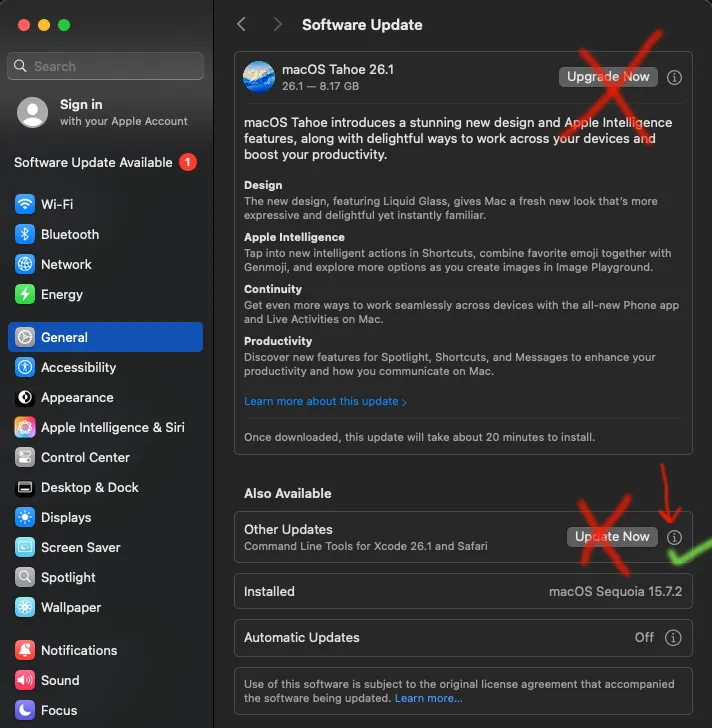Go back with the left chevron
Viewport: 712px width, 728px height.
(241, 24)
